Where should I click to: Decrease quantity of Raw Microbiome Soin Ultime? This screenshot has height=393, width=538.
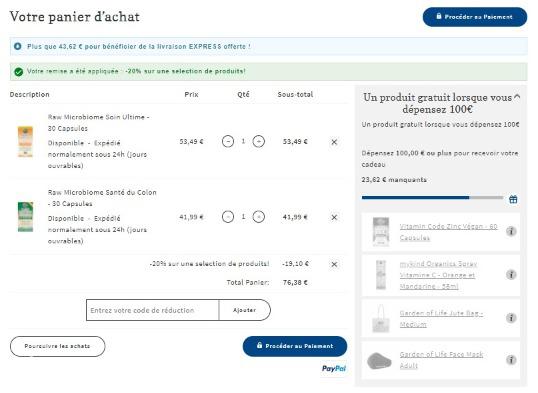[x=228, y=141]
